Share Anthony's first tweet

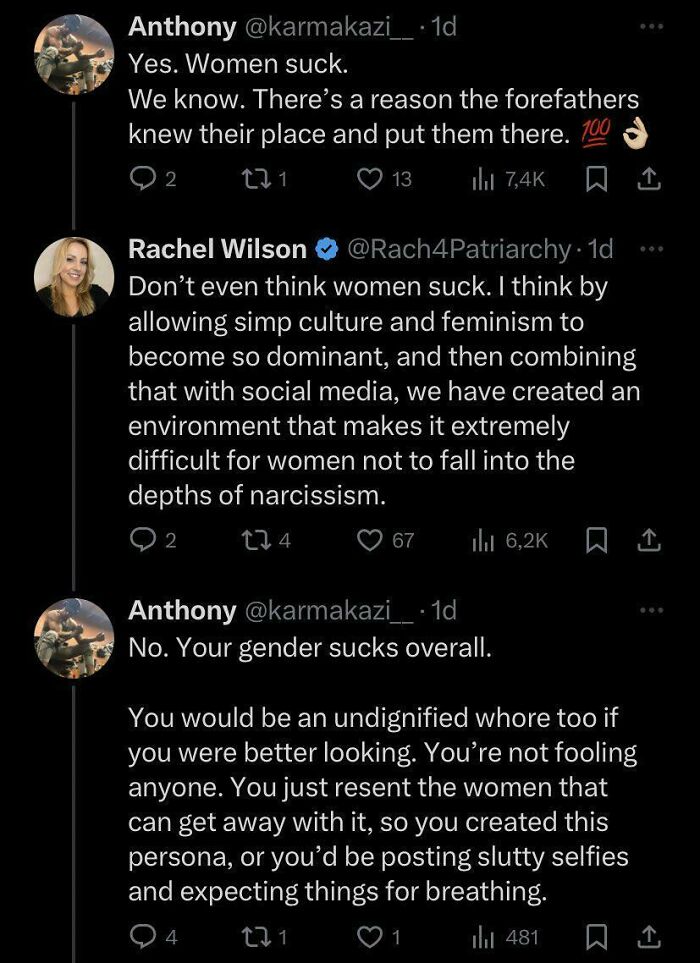(648, 179)
